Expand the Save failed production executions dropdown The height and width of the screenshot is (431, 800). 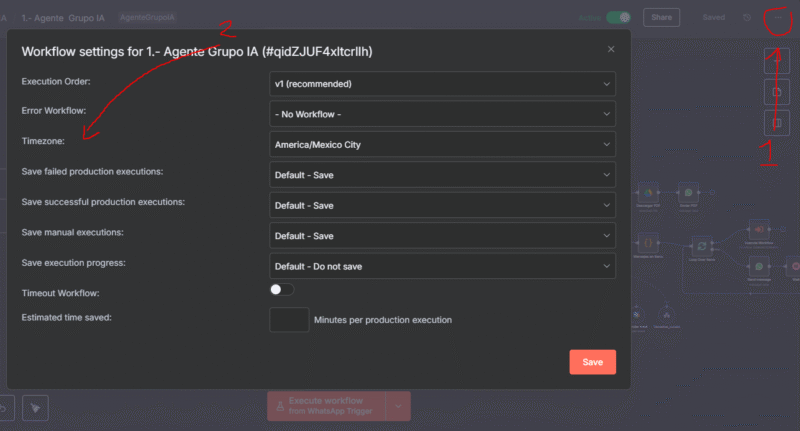443,176
